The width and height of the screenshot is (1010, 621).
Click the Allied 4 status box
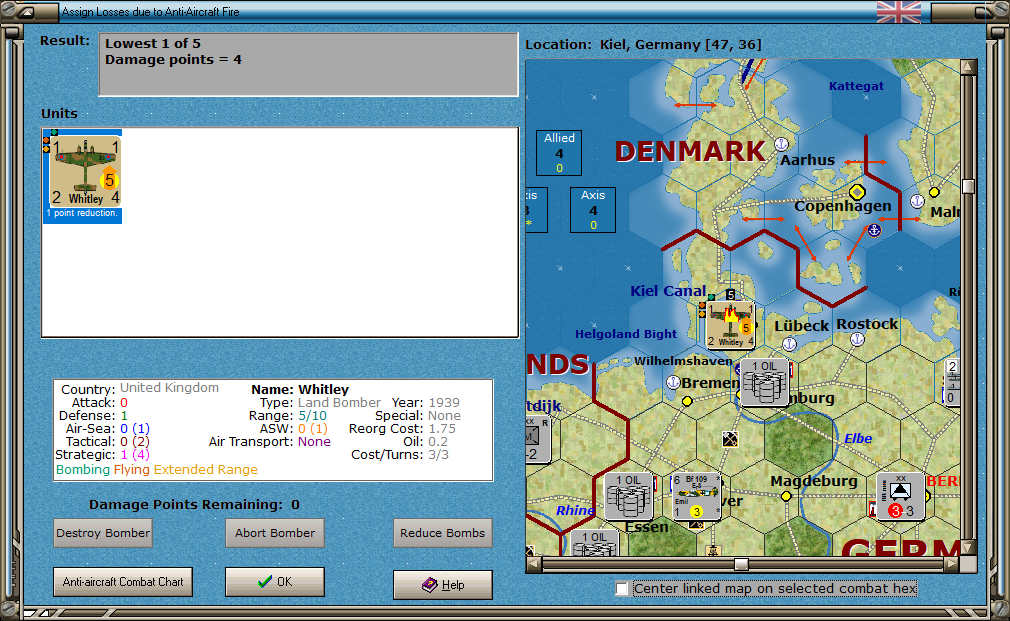(559, 153)
